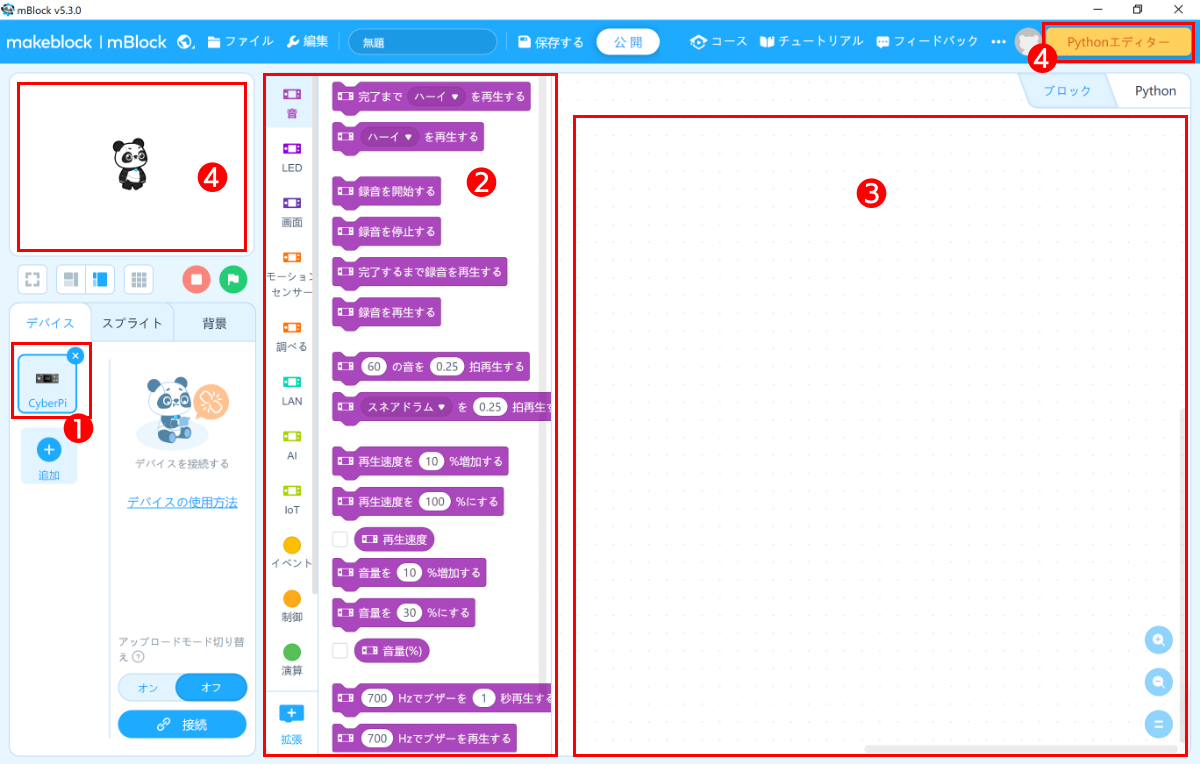1200x764 pixels.
Task: Add a new device with 追加
Action: coord(49,458)
